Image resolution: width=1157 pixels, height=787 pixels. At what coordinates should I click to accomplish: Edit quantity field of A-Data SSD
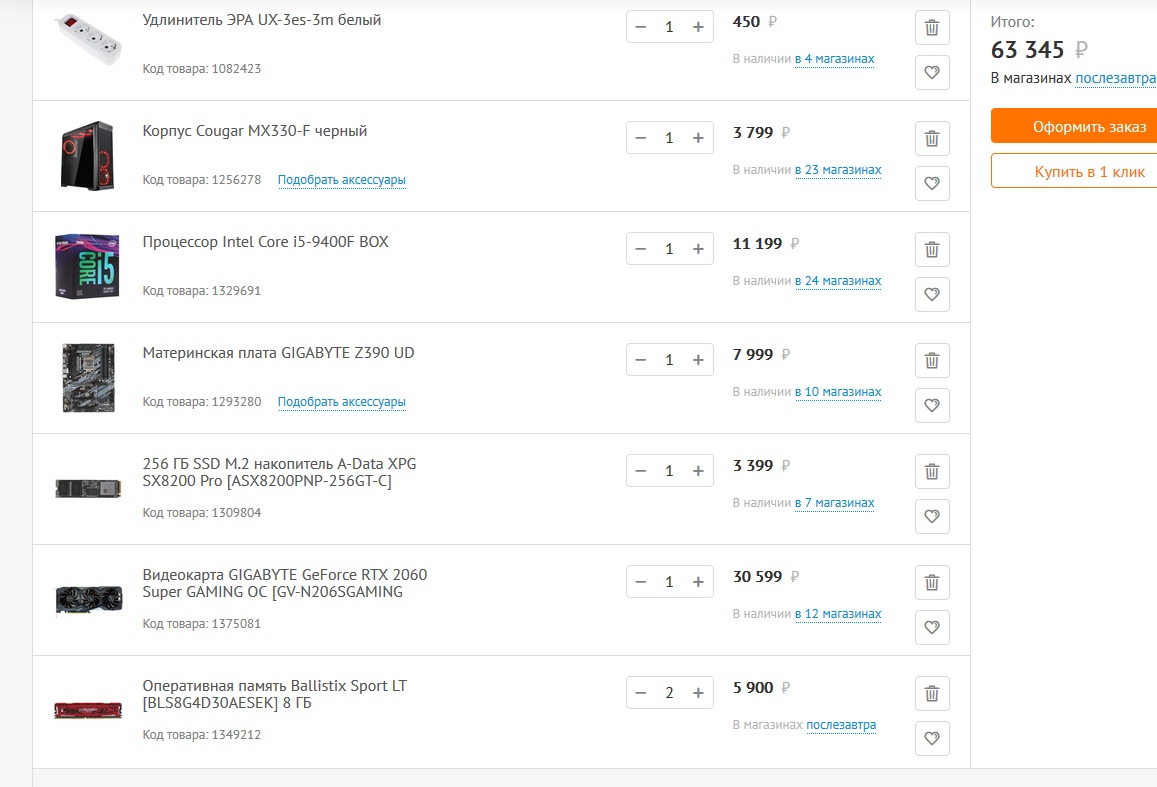point(669,471)
